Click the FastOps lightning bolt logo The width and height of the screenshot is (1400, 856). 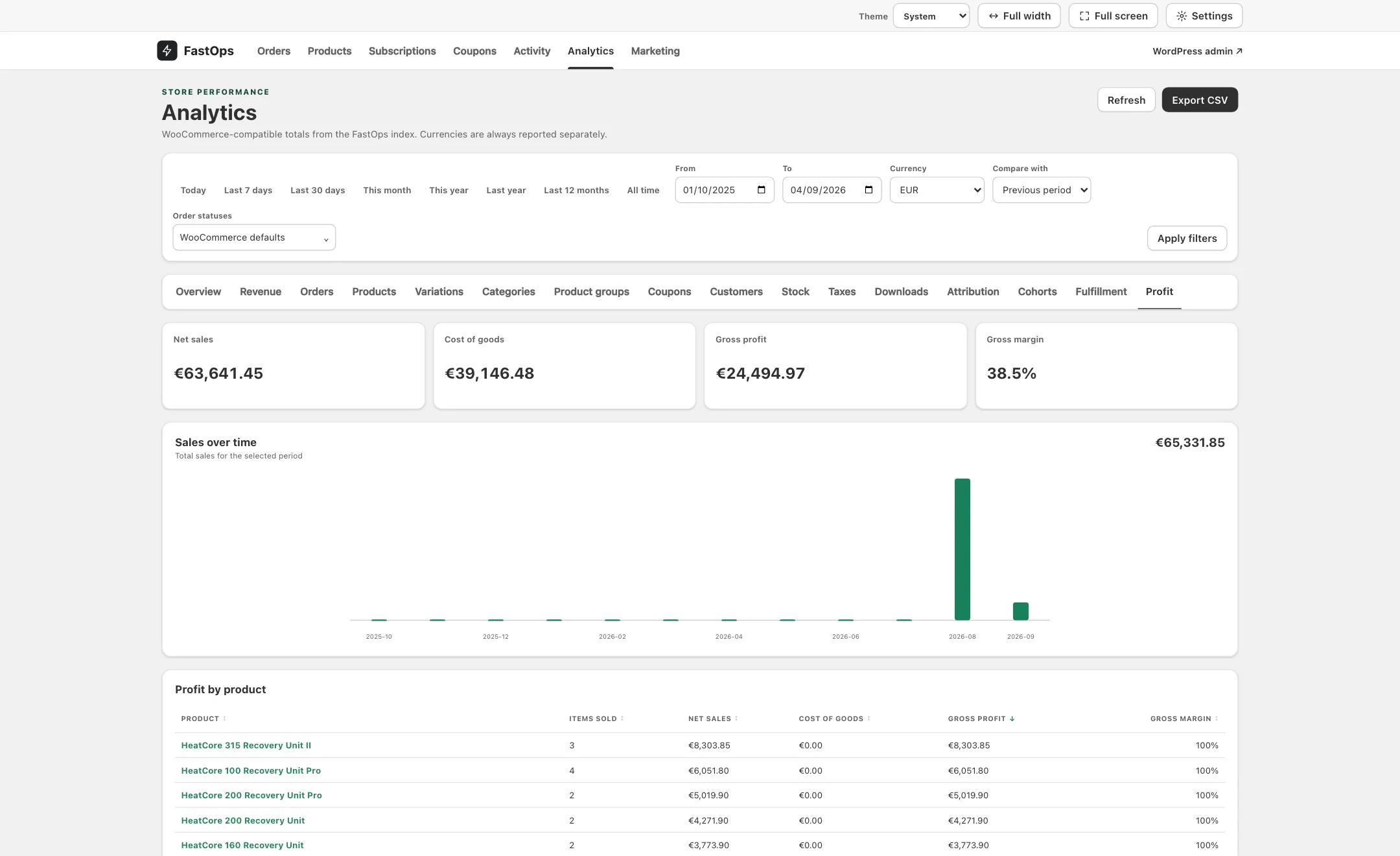[x=167, y=51]
